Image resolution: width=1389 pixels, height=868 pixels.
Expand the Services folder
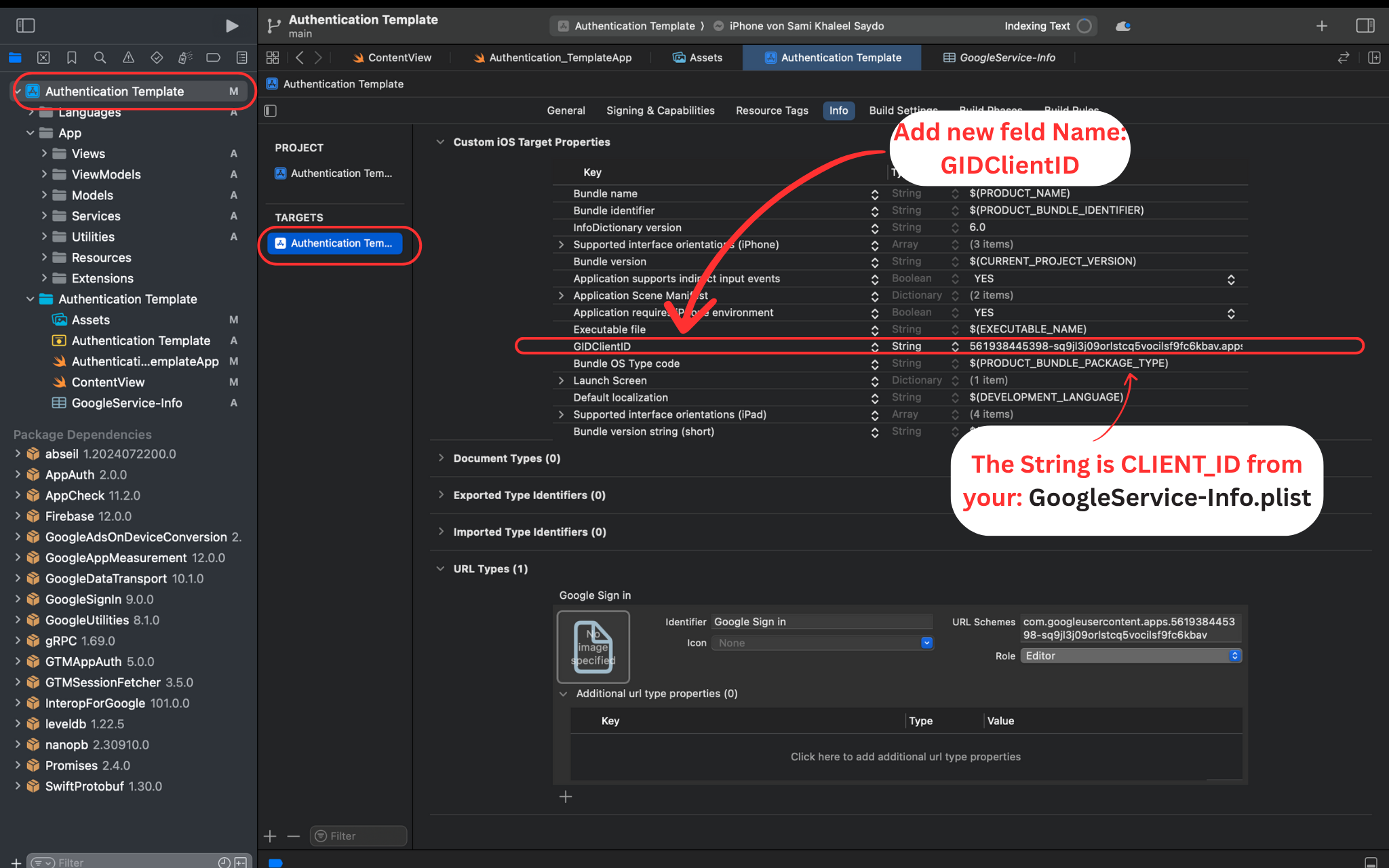click(44, 216)
